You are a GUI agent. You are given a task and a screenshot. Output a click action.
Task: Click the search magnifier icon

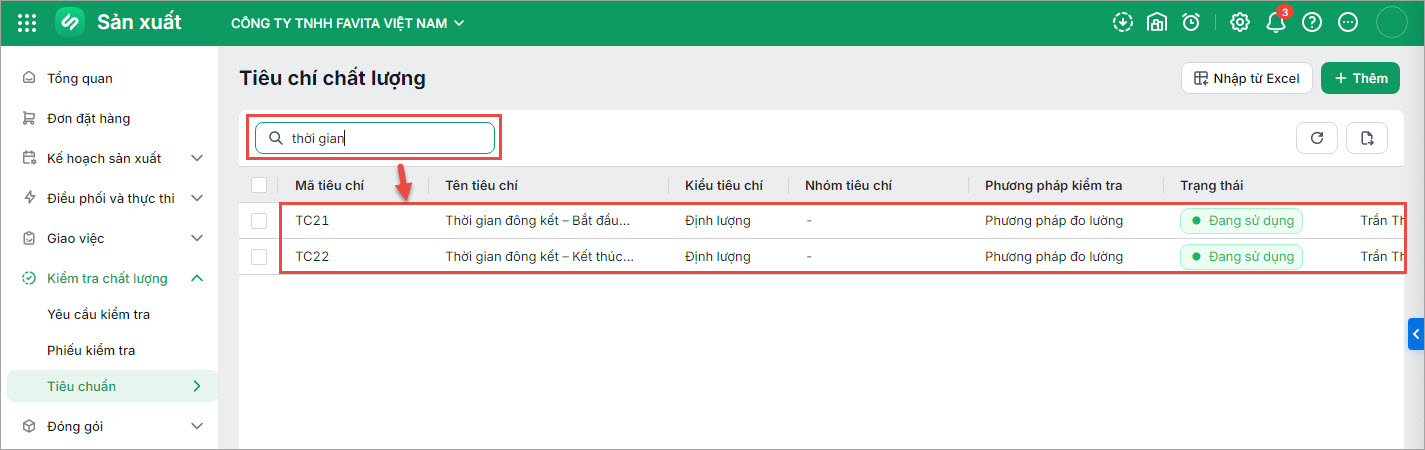(275, 139)
